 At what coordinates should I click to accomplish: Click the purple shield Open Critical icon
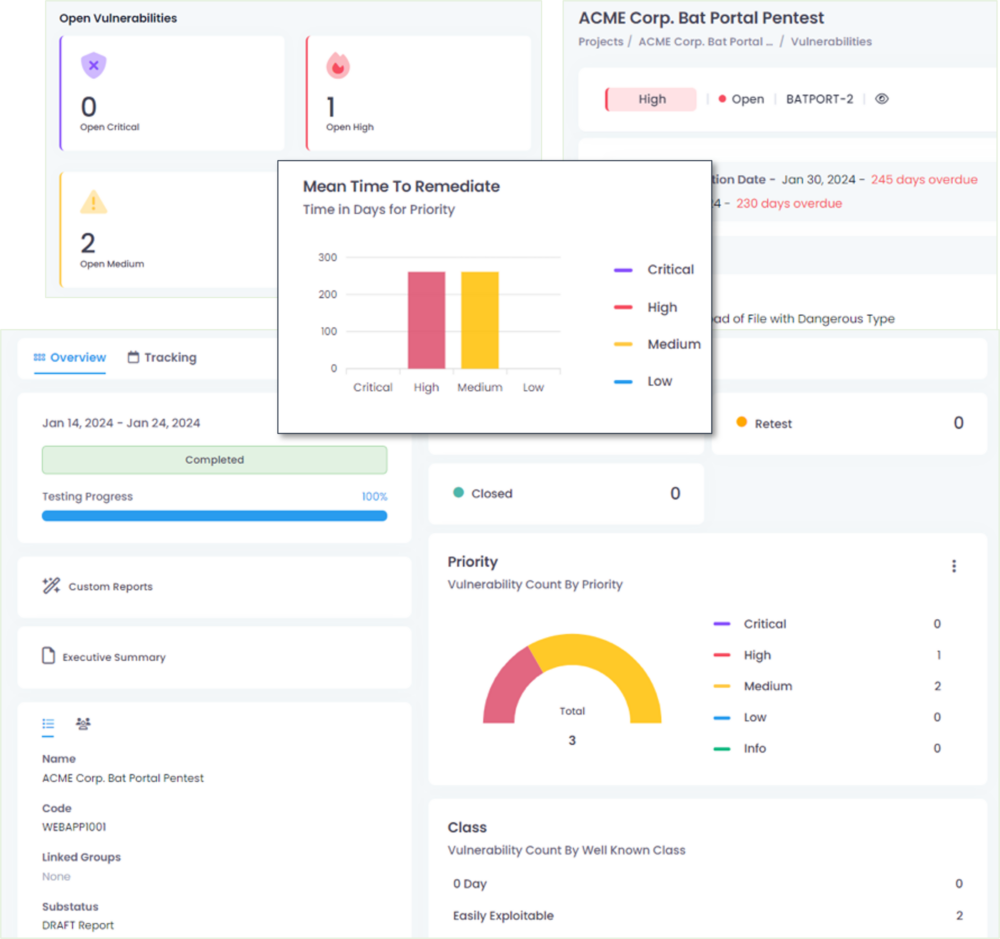[94, 65]
